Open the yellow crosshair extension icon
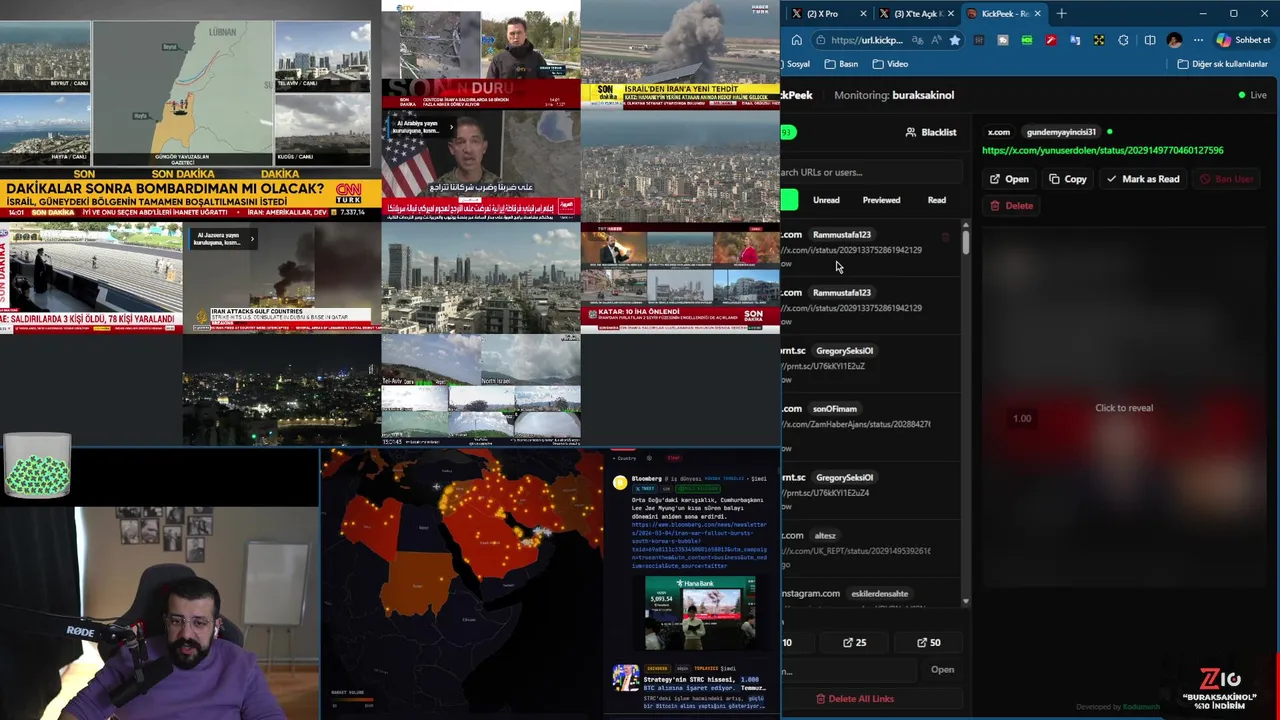 point(1099,40)
